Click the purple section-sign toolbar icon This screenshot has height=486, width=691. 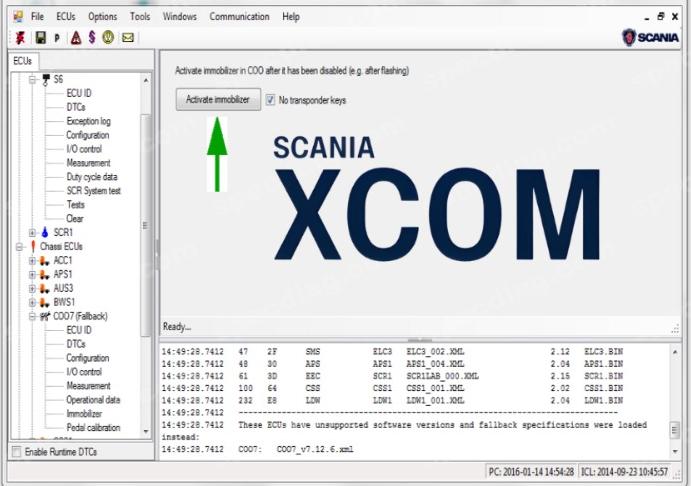coord(92,37)
